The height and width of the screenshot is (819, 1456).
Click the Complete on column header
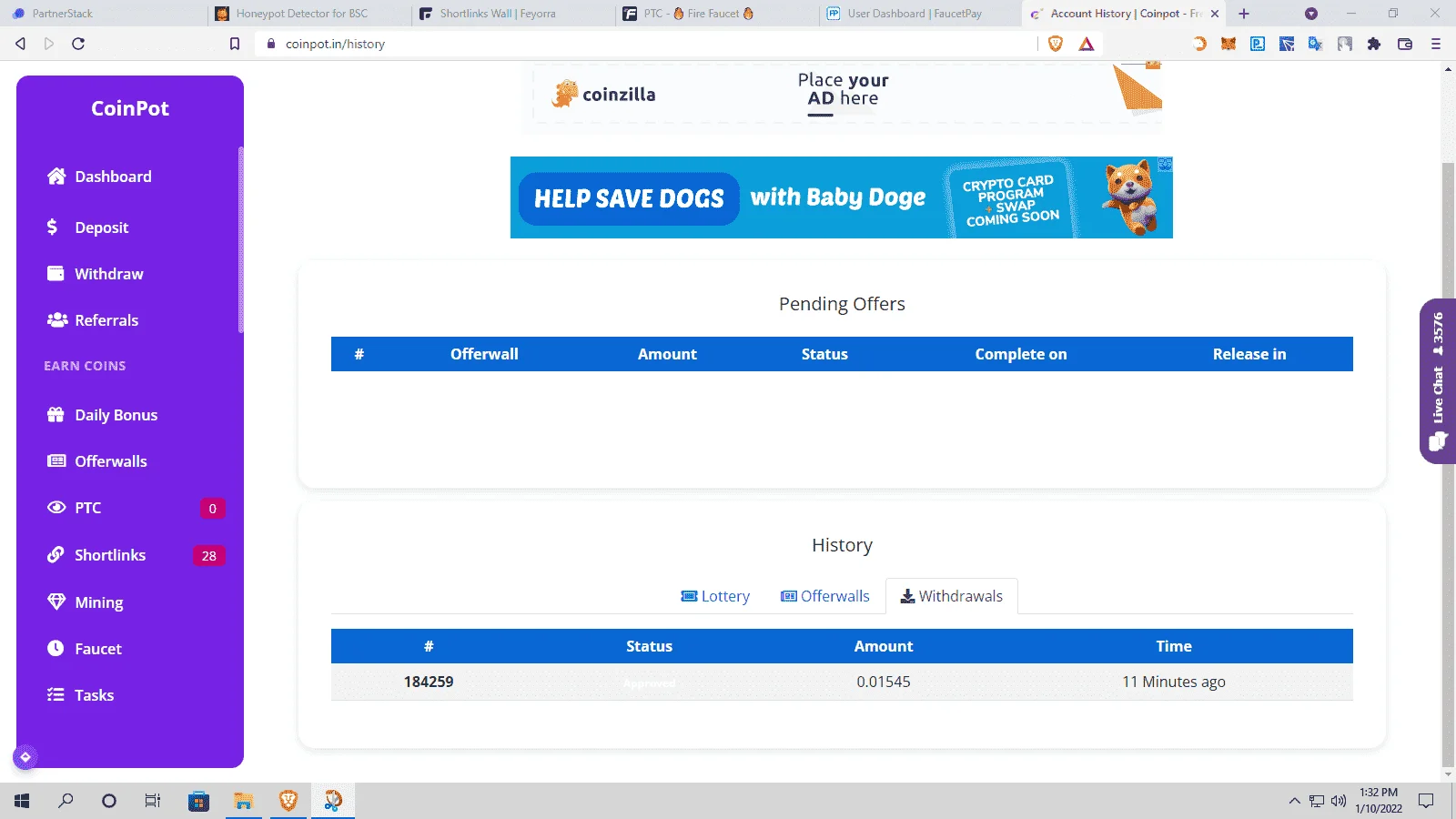pyautogui.click(x=1021, y=354)
